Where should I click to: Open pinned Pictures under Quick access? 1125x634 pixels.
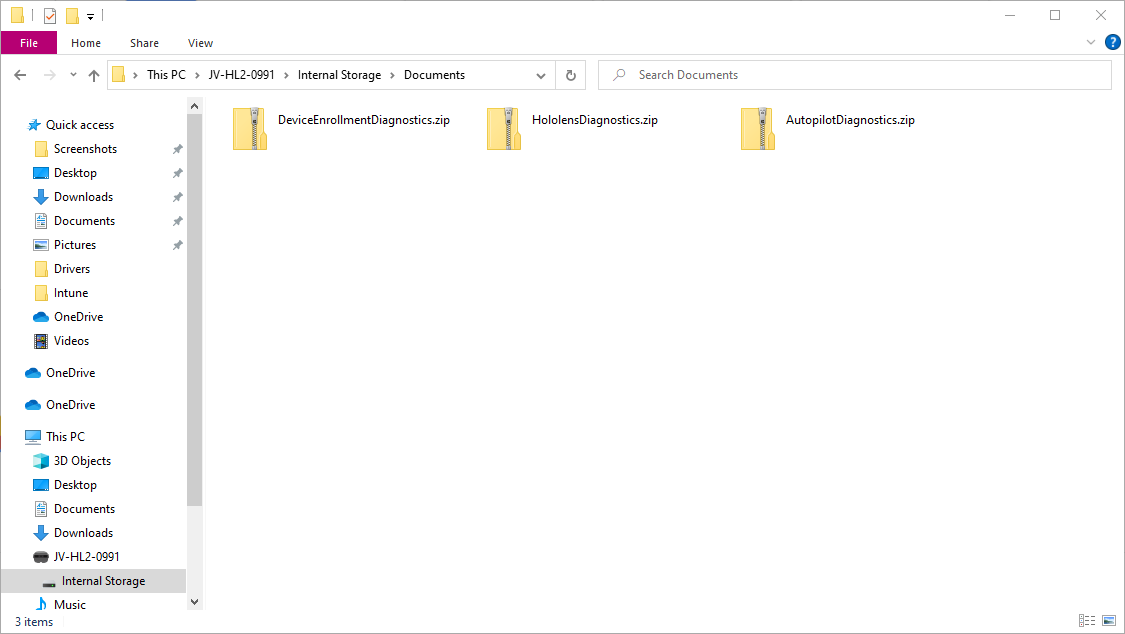pos(75,245)
